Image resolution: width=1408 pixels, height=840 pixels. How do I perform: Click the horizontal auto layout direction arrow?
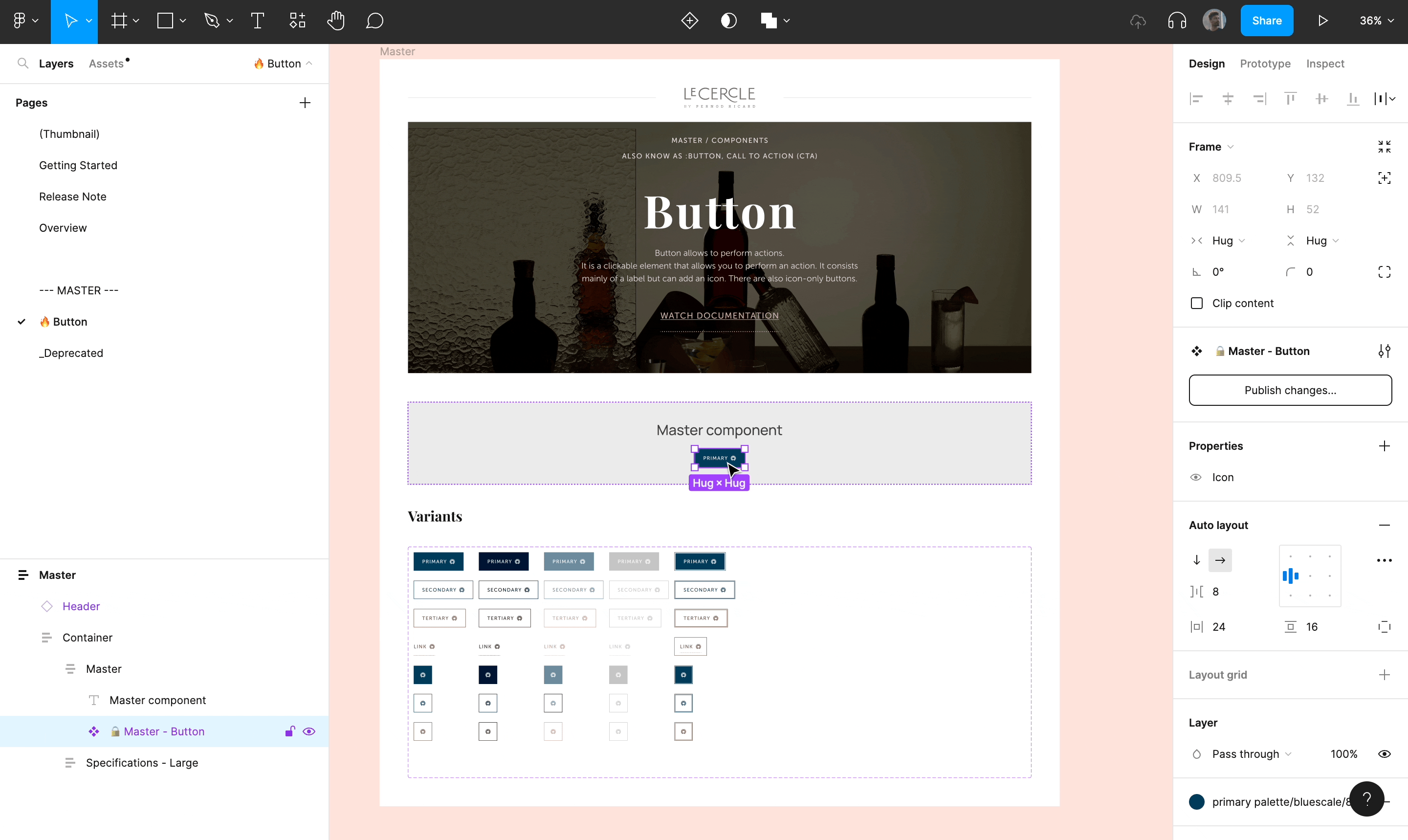pyautogui.click(x=1220, y=560)
